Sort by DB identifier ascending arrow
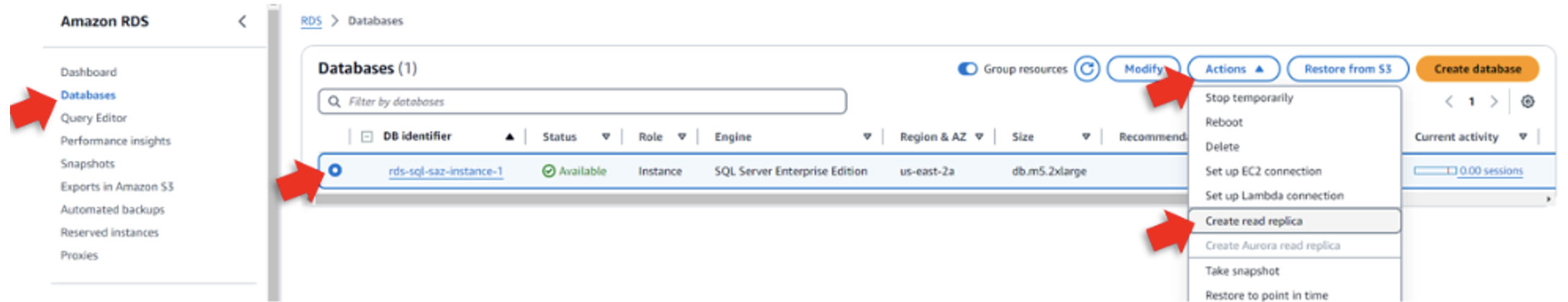This screenshot has width=1568, height=302. coord(509,137)
